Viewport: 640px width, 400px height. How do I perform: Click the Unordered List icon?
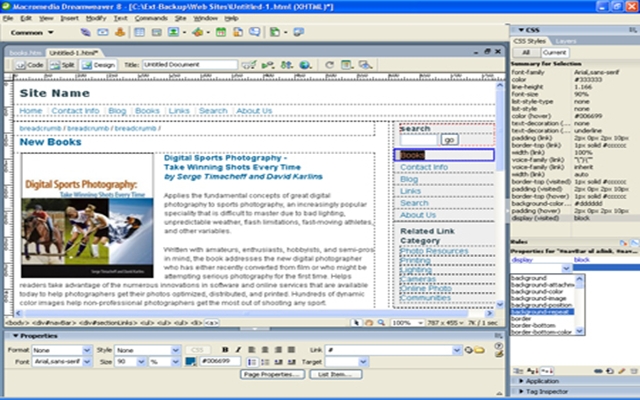click(x=252, y=362)
